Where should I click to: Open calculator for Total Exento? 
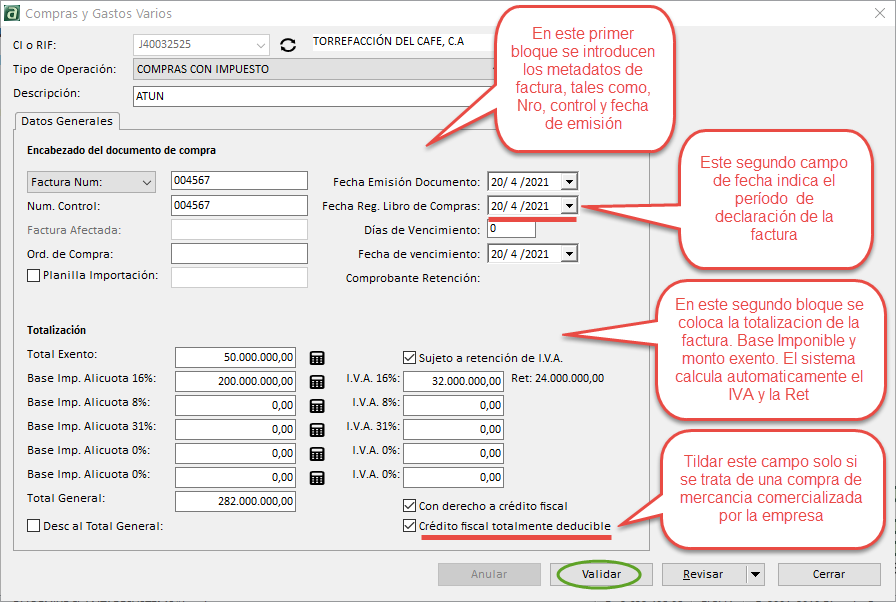tap(317, 358)
